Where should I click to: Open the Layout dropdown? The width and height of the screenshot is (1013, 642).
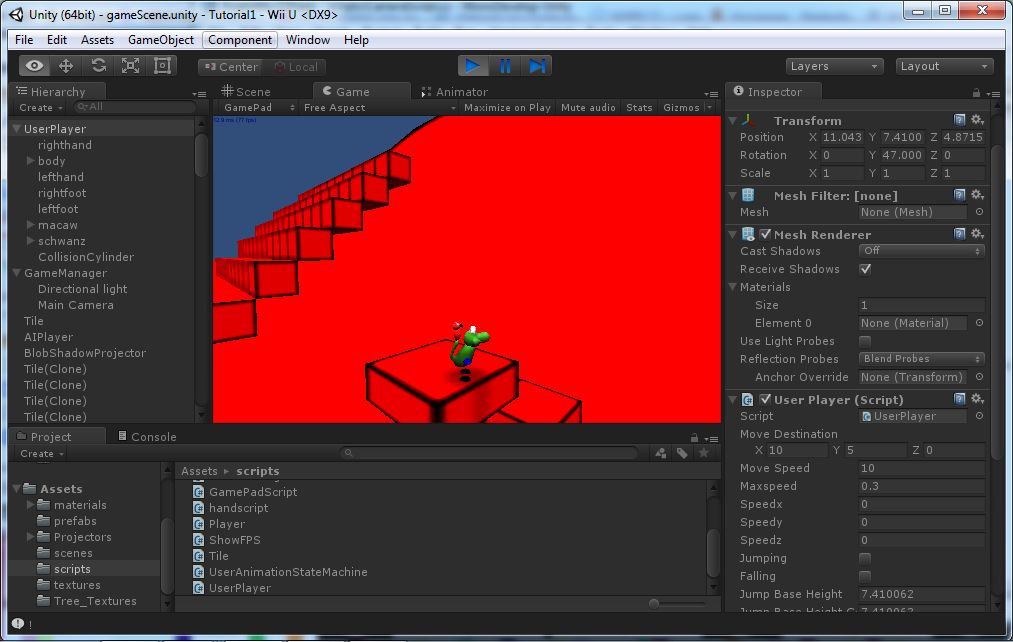[x=944, y=66]
